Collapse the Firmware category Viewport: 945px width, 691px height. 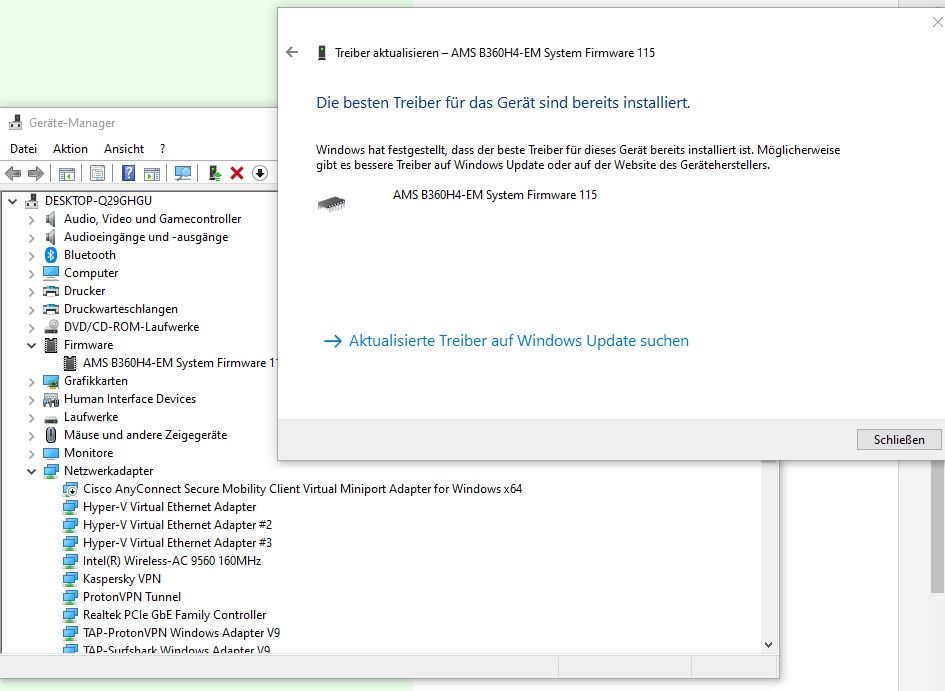pos(31,345)
